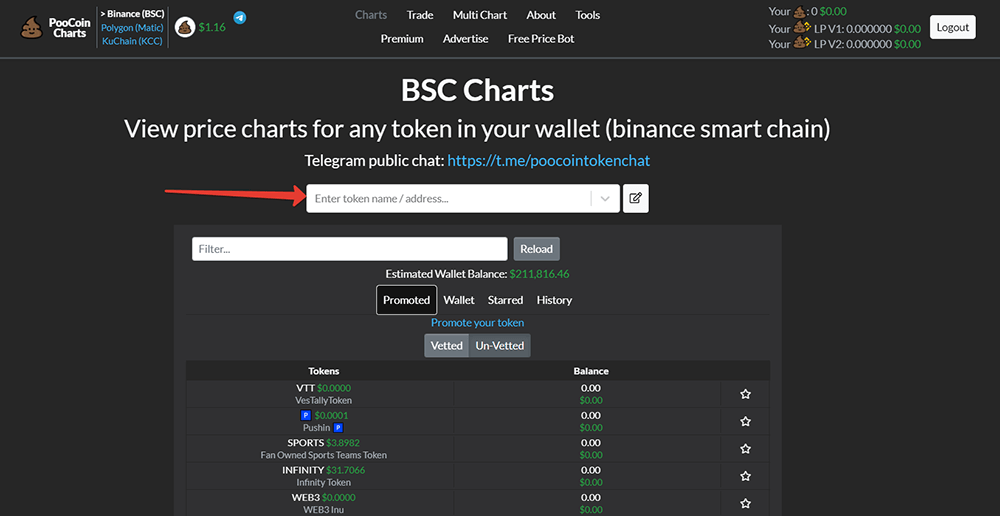Click the PooCoin Charts poop logo
This screenshot has width=1000, height=516.
(32, 27)
